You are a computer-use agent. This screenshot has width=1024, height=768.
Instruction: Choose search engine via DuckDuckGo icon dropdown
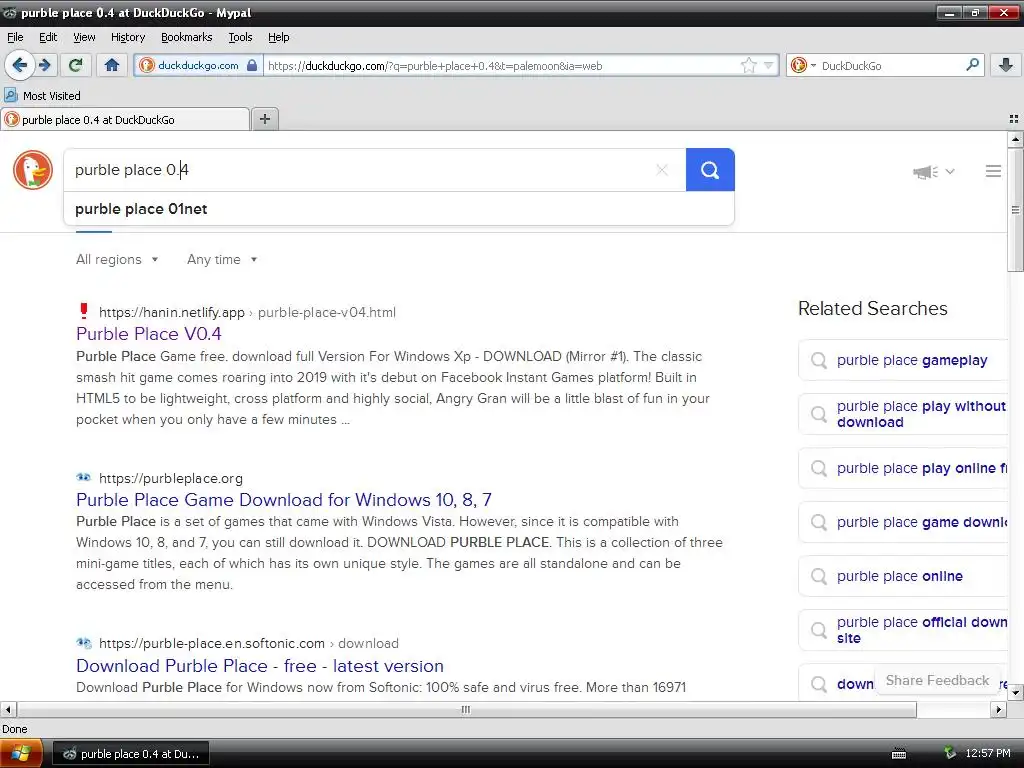click(802, 65)
